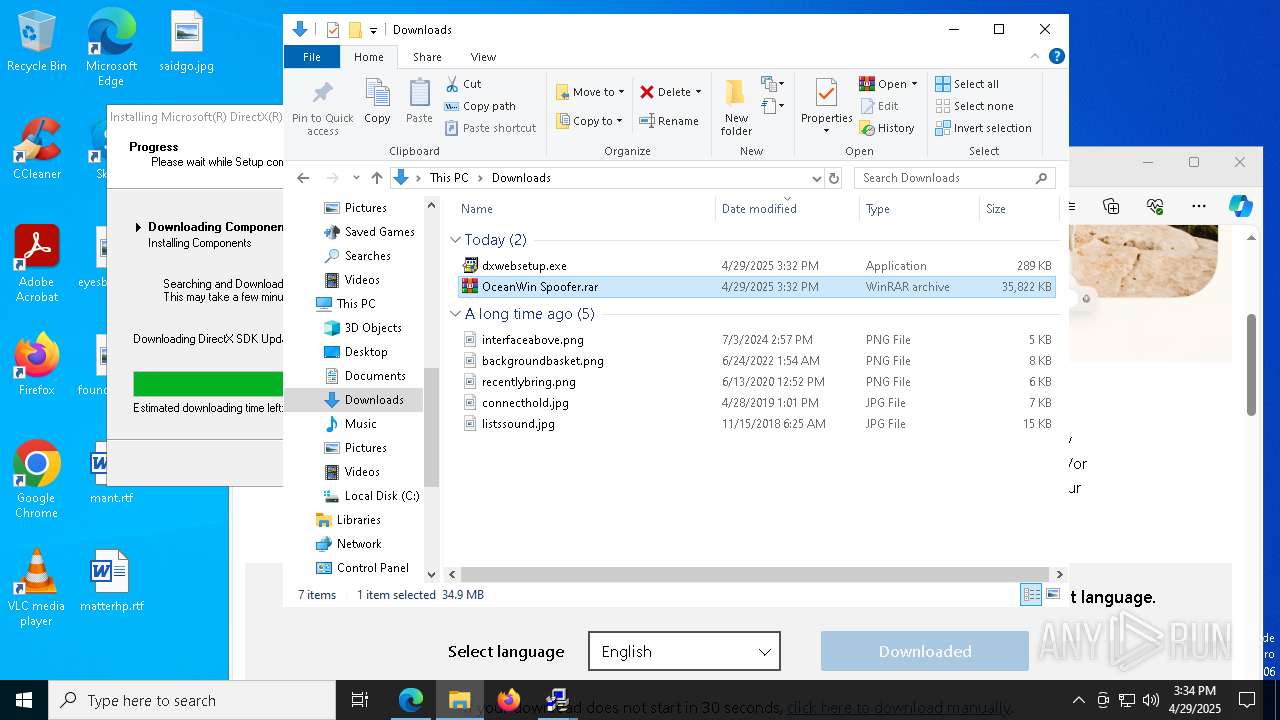Create a New folder from ribbon
Image resolution: width=1280 pixels, height=720 pixels.
click(736, 107)
